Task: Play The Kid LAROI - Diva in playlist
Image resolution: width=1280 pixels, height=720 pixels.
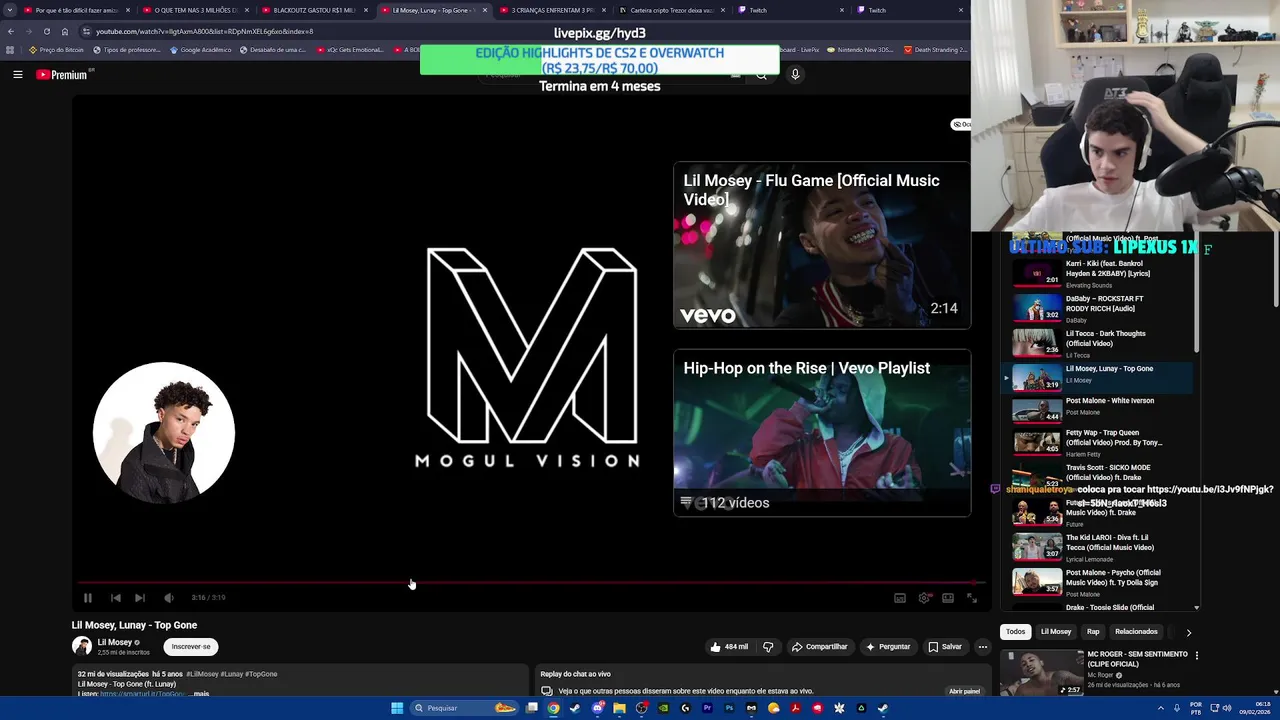Action: click(x=1097, y=547)
